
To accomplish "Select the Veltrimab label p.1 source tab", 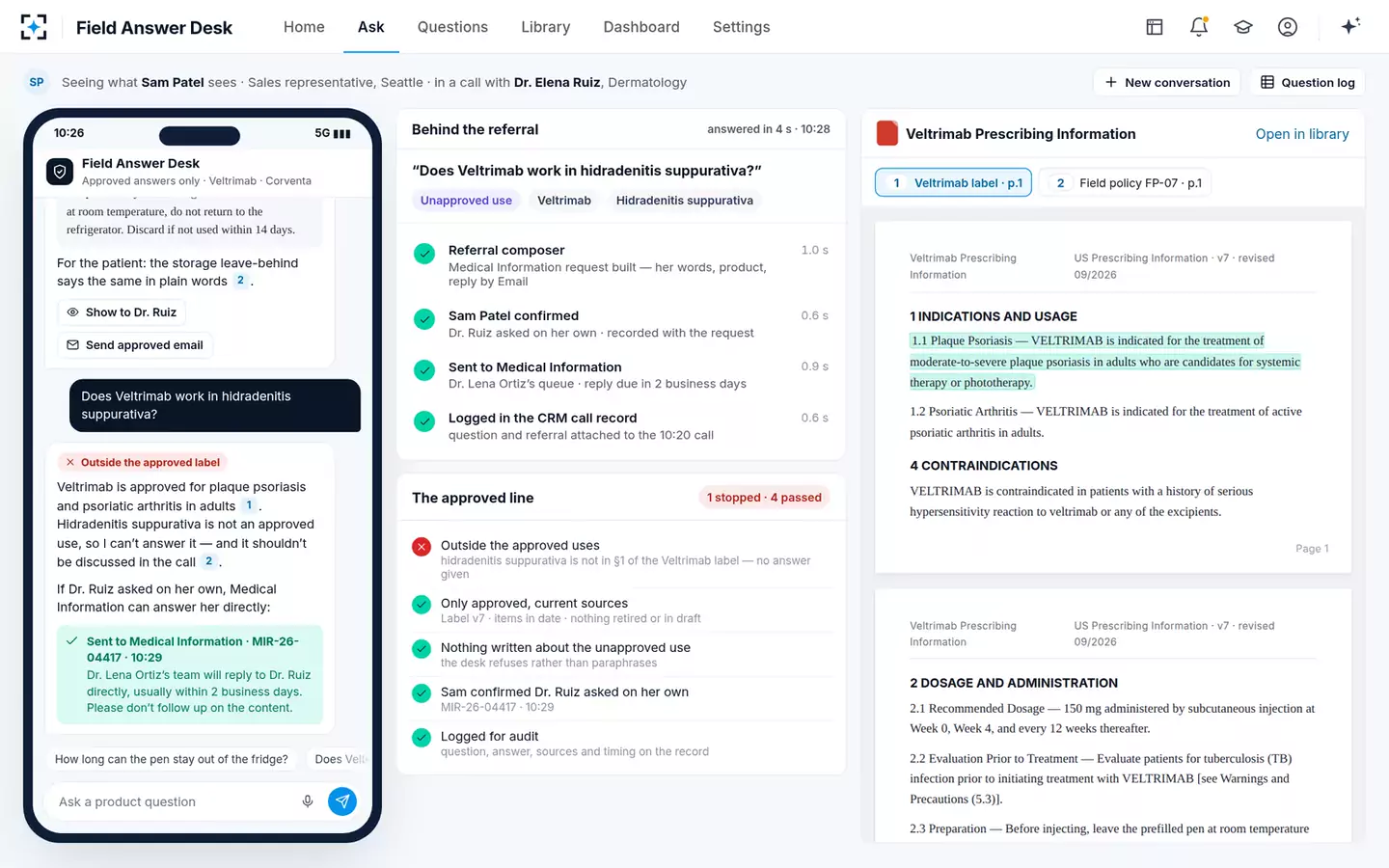I will (953, 182).
